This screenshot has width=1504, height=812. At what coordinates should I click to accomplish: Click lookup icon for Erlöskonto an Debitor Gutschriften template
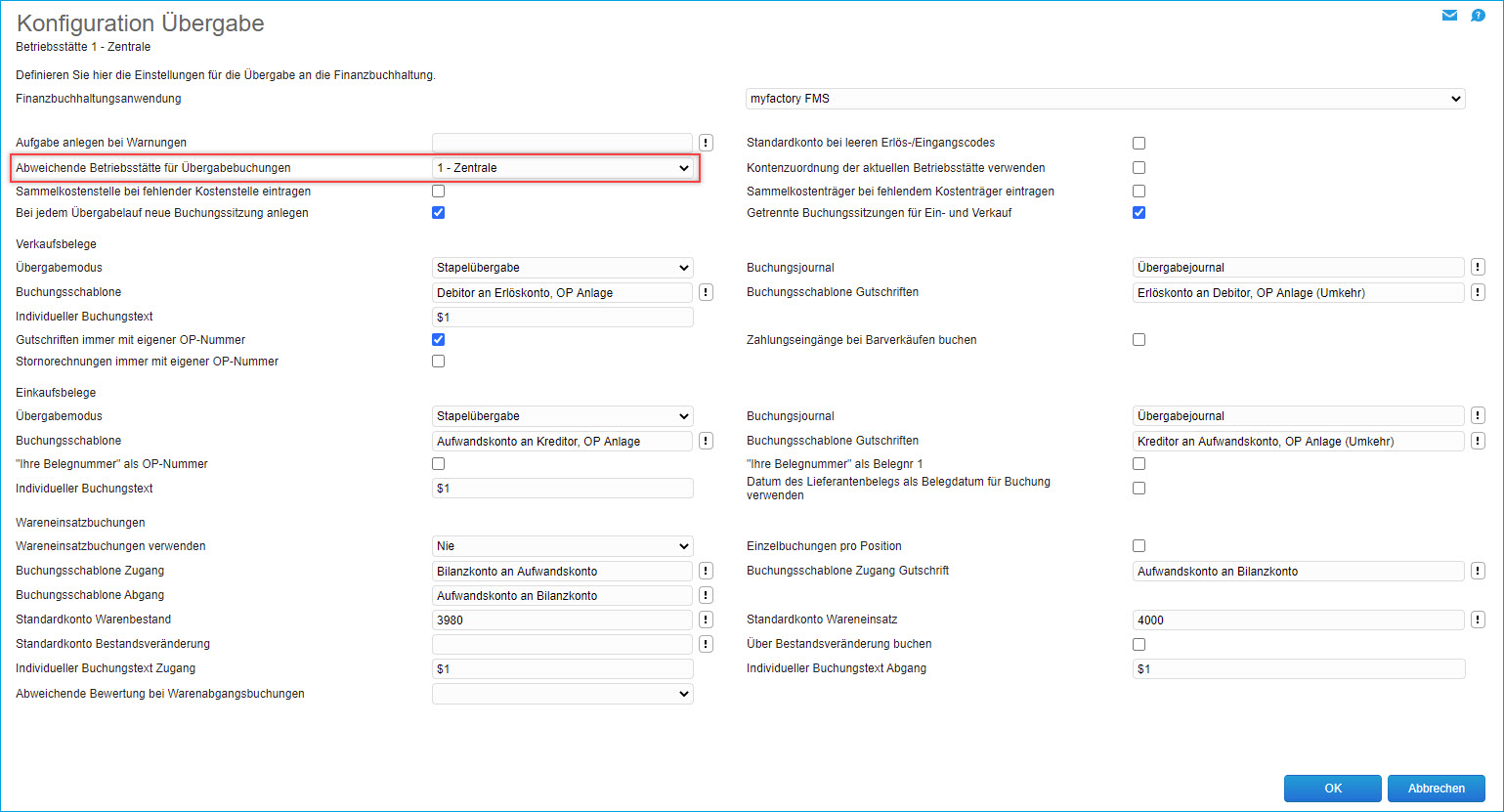pyautogui.click(x=1478, y=292)
